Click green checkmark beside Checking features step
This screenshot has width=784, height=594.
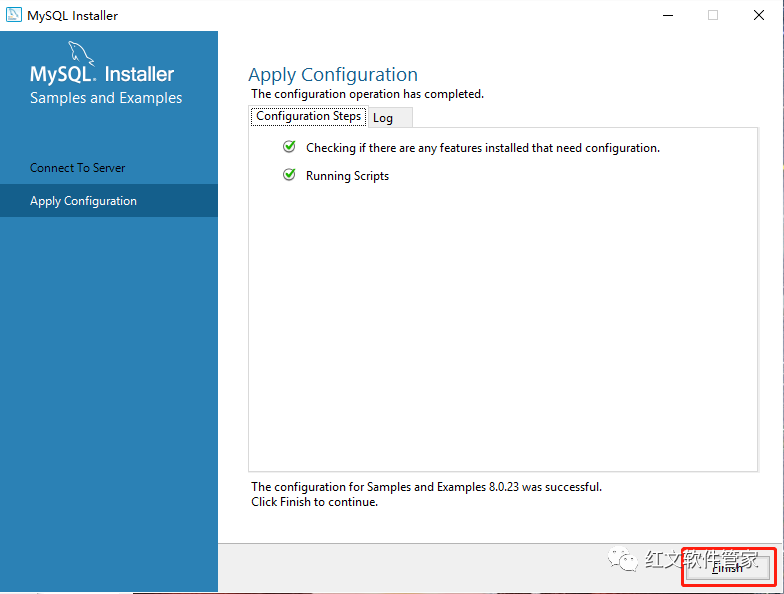(289, 146)
